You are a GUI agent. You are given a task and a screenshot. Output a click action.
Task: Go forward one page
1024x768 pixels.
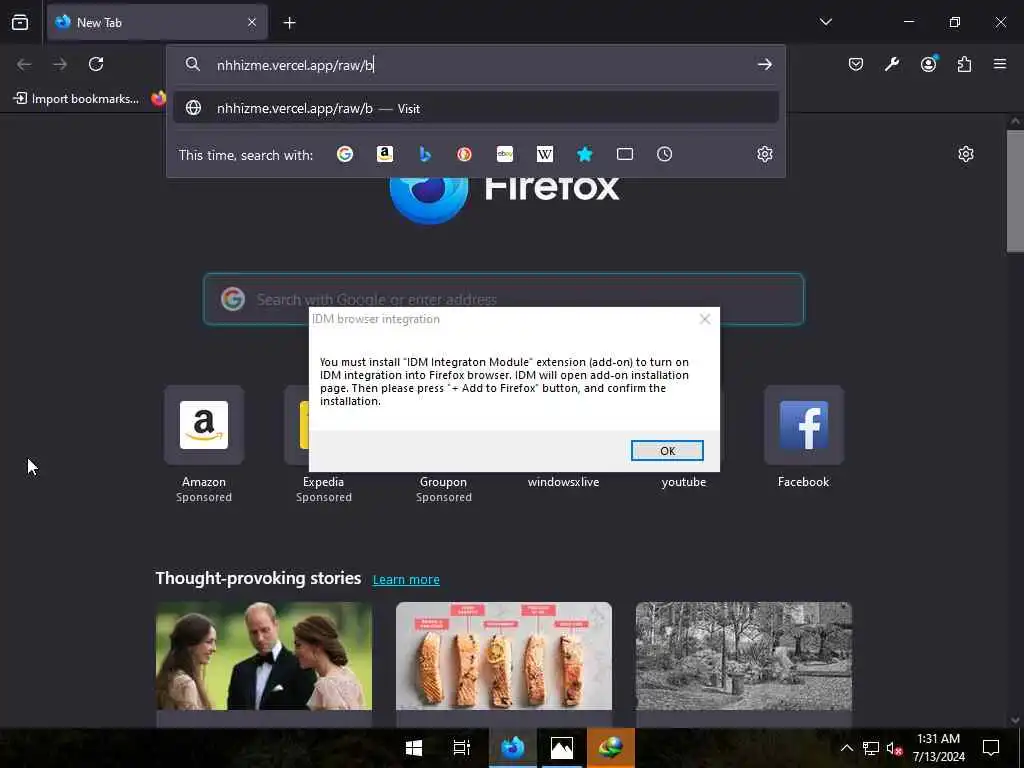pos(60,64)
